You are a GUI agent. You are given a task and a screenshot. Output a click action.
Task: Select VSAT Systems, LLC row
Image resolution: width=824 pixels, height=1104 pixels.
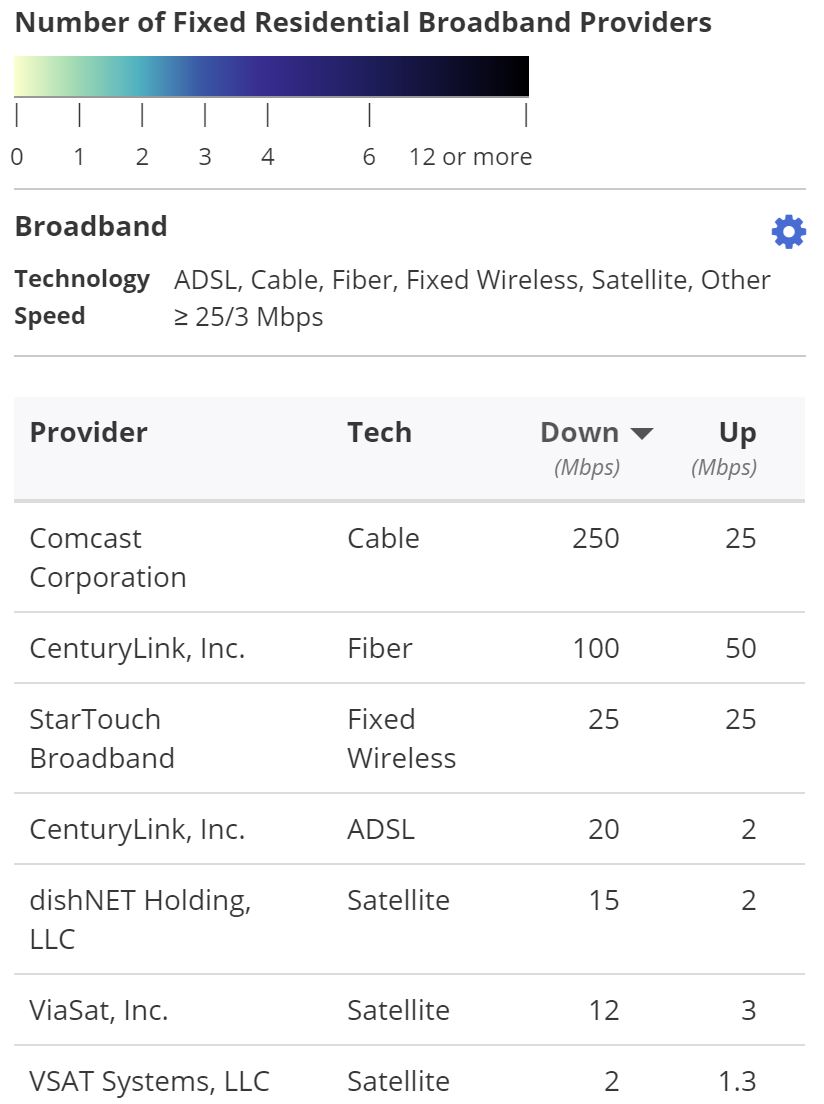click(409, 1075)
